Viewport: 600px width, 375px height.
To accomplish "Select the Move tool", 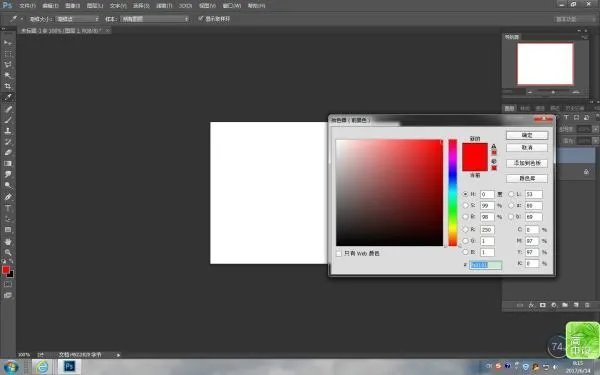I will pos(8,42).
